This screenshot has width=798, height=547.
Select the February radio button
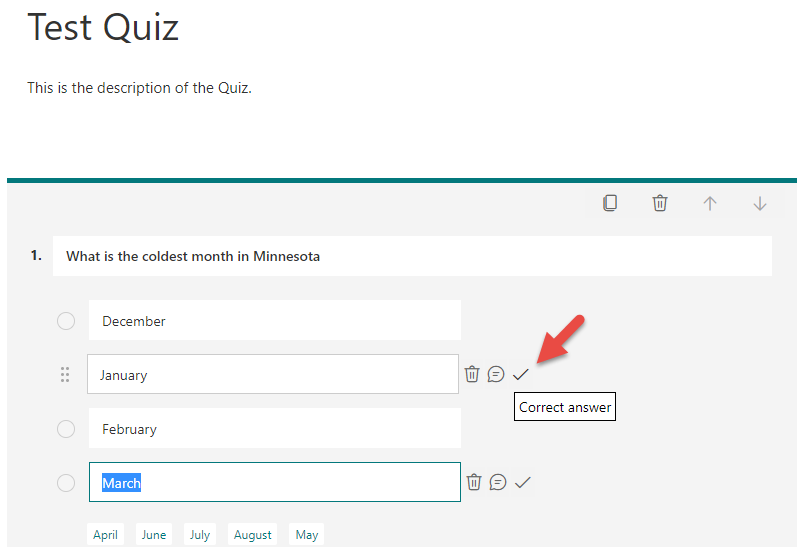pyautogui.click(x=66, y=429)
